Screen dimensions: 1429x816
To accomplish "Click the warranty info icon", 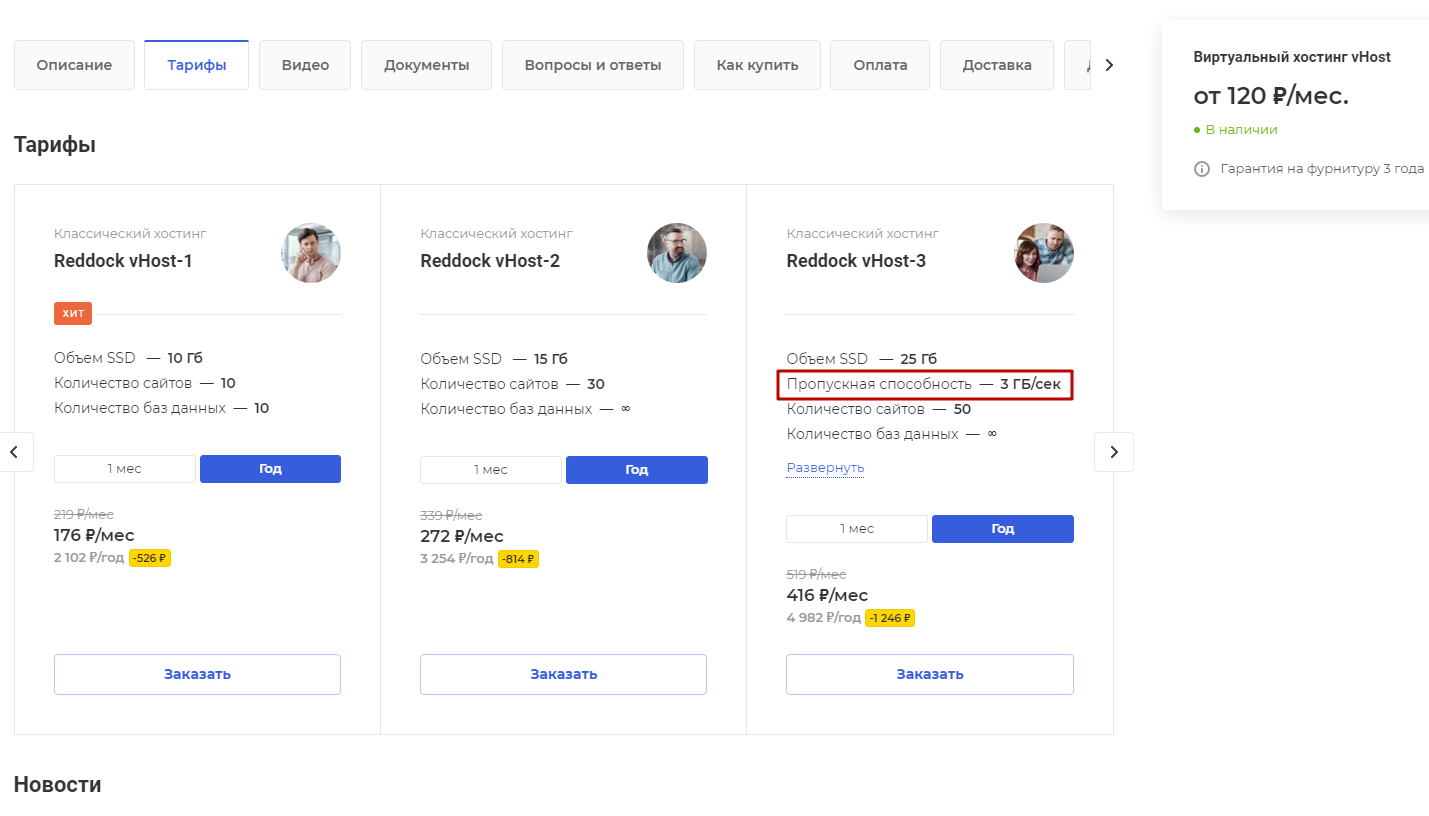I will click(x=1202, y=169).
